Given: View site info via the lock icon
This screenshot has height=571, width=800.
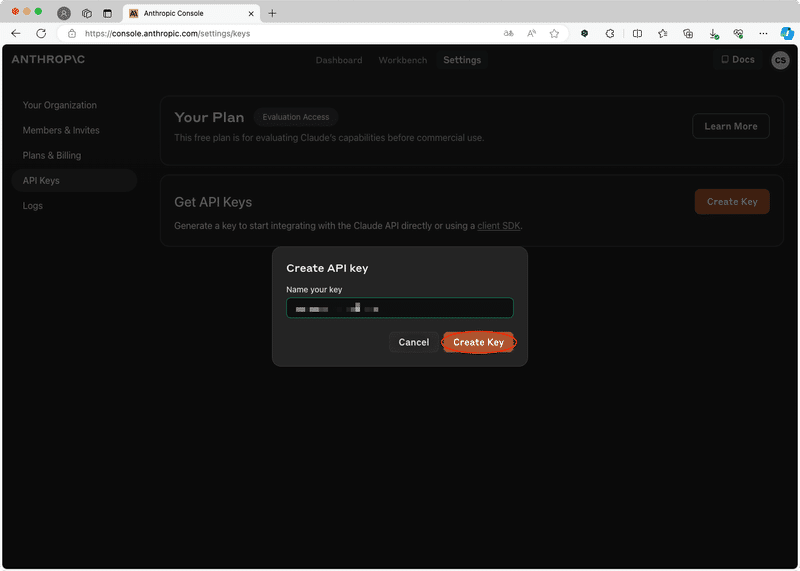Looking at the screenshot, I should click(72, 34).
